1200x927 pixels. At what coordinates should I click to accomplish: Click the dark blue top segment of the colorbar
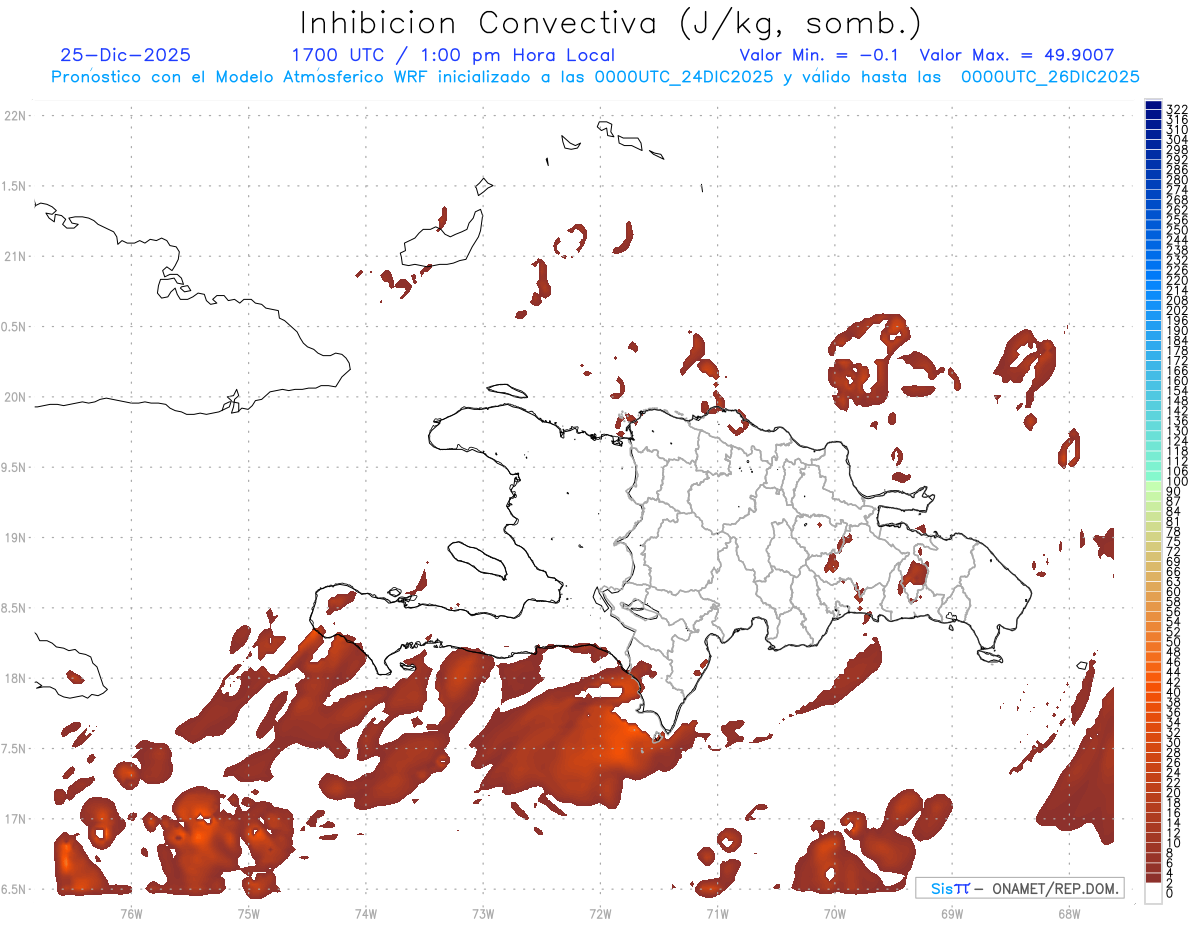pyautogui.click(x=1153, y=106)
